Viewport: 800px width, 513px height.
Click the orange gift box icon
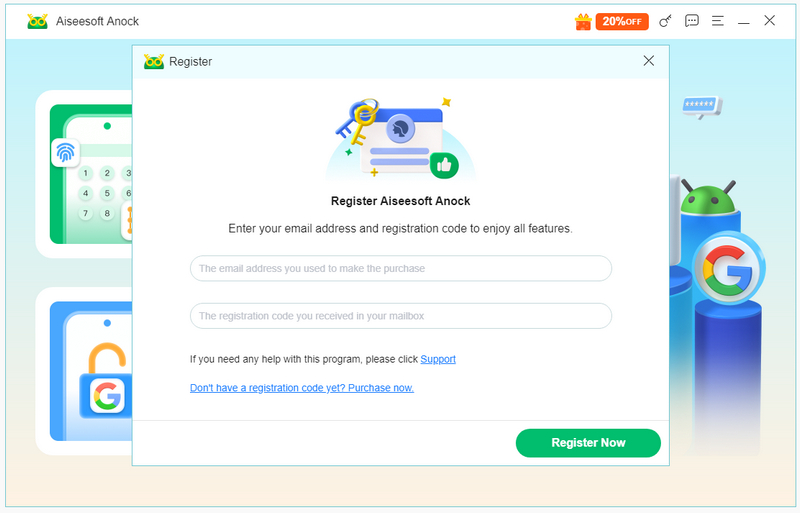[584, 21]
